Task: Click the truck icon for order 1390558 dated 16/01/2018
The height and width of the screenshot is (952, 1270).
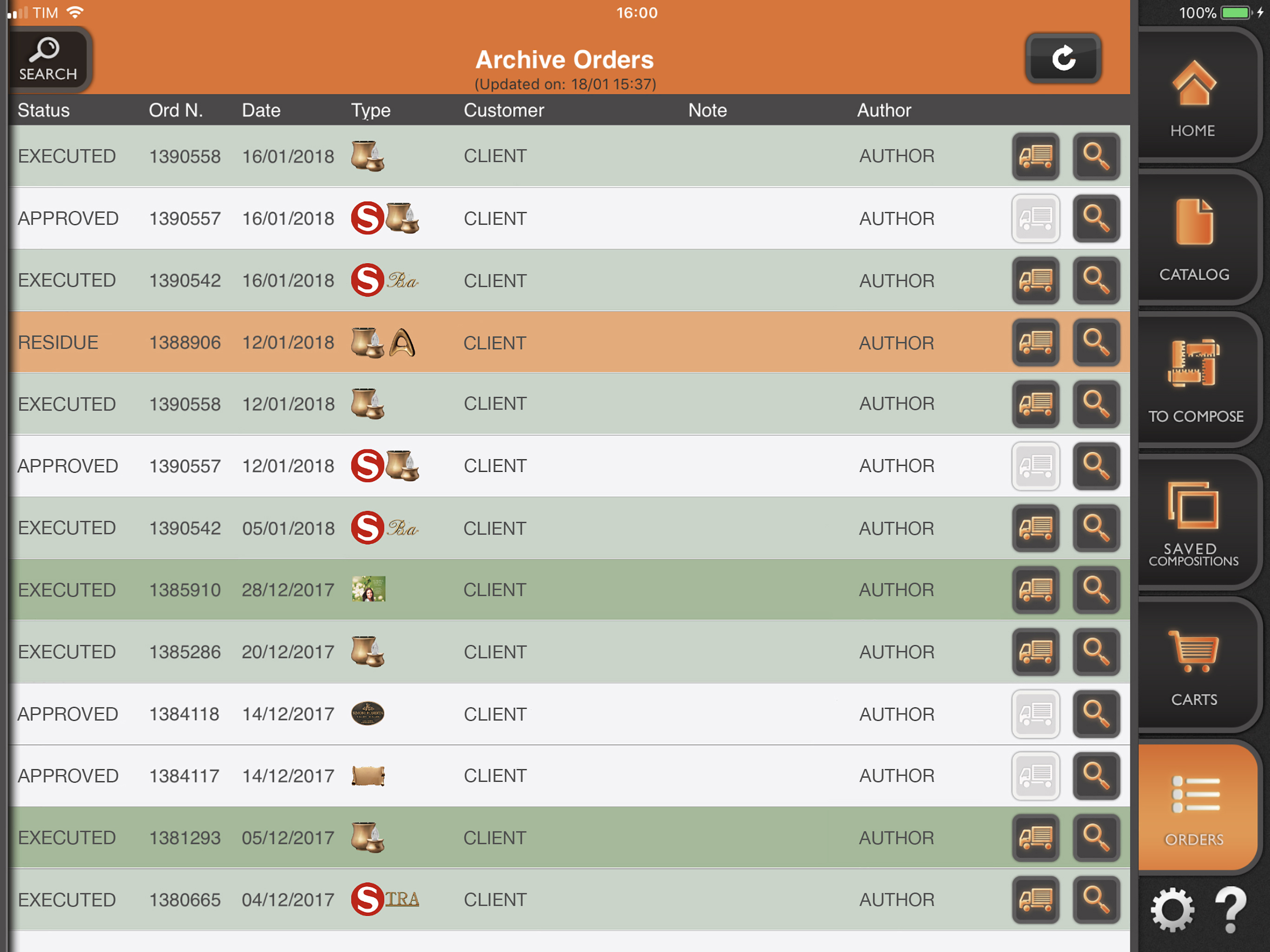Action: point(1036,156)
